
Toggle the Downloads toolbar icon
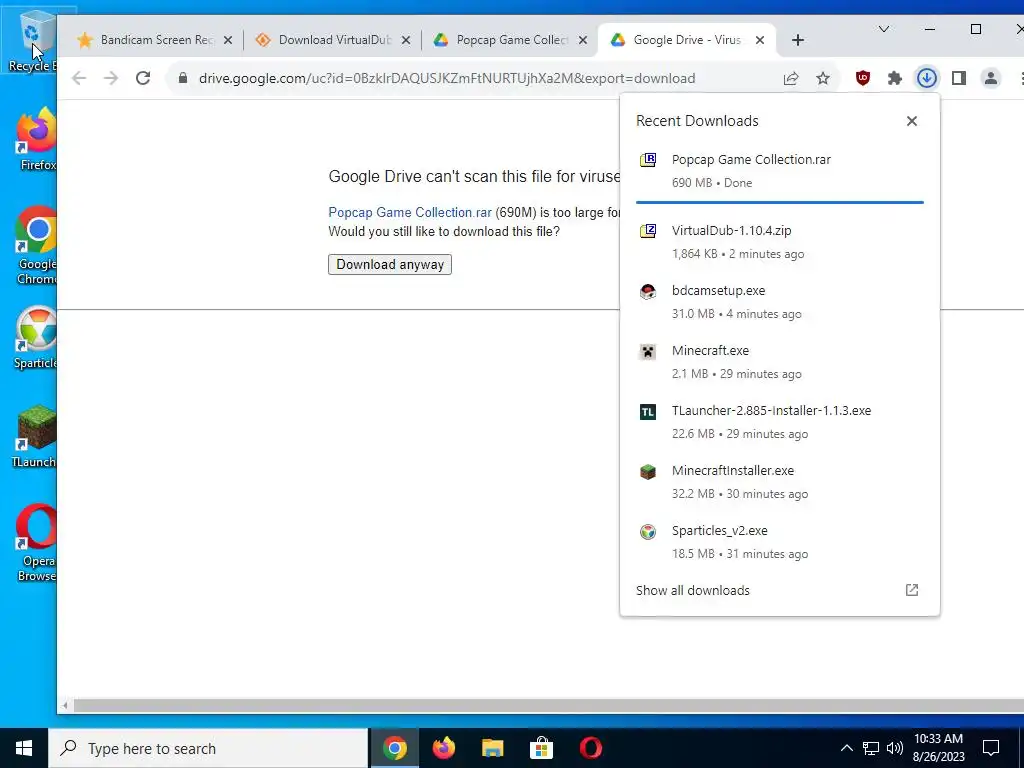tap(927, 78)
